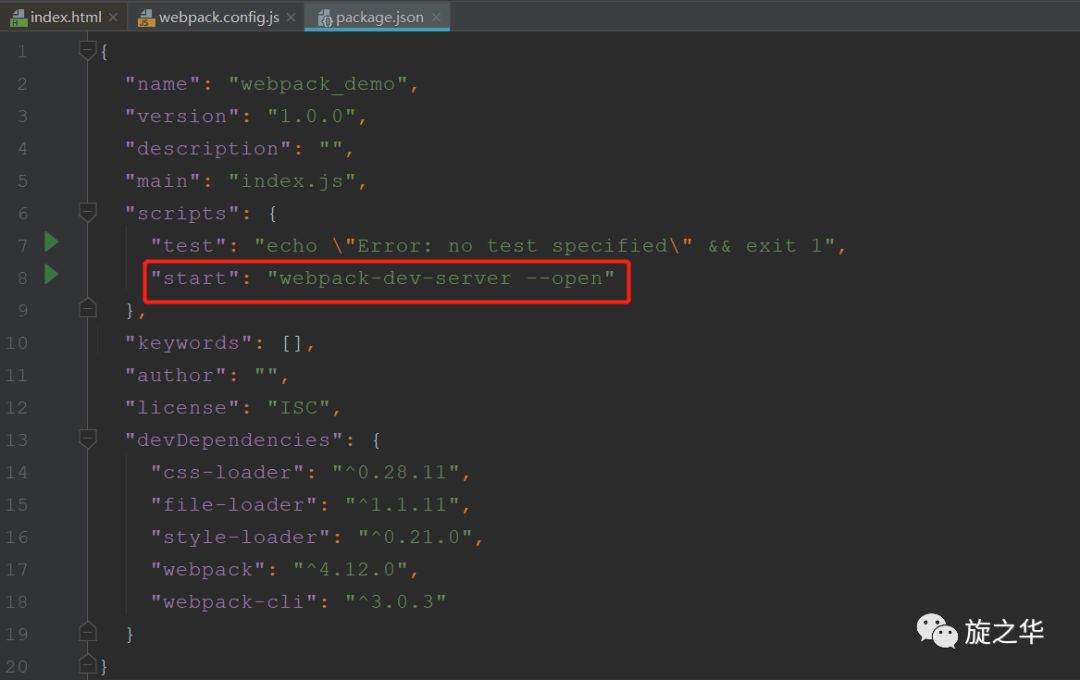
Task: Click the "^3.0.3" version value
Action: pyautogui.click(x=395, y=602)
